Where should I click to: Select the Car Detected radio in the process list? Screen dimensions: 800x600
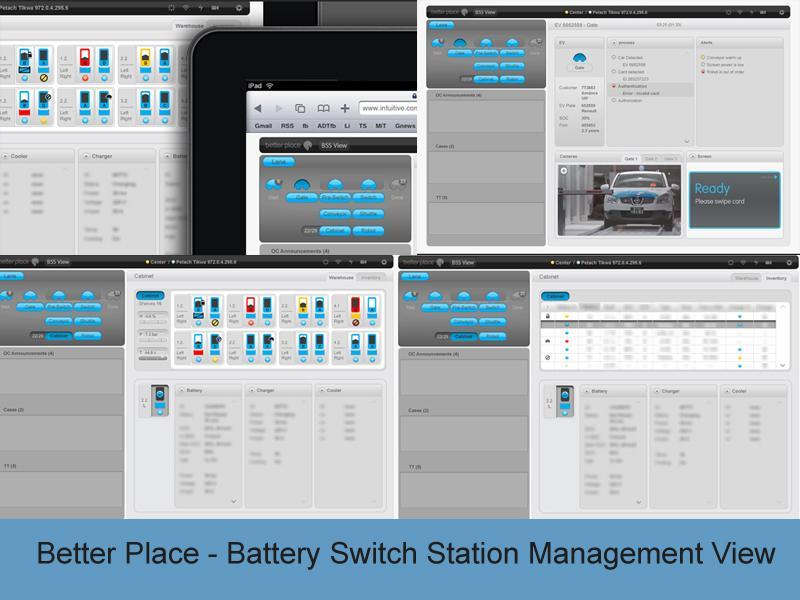[613, 58]
